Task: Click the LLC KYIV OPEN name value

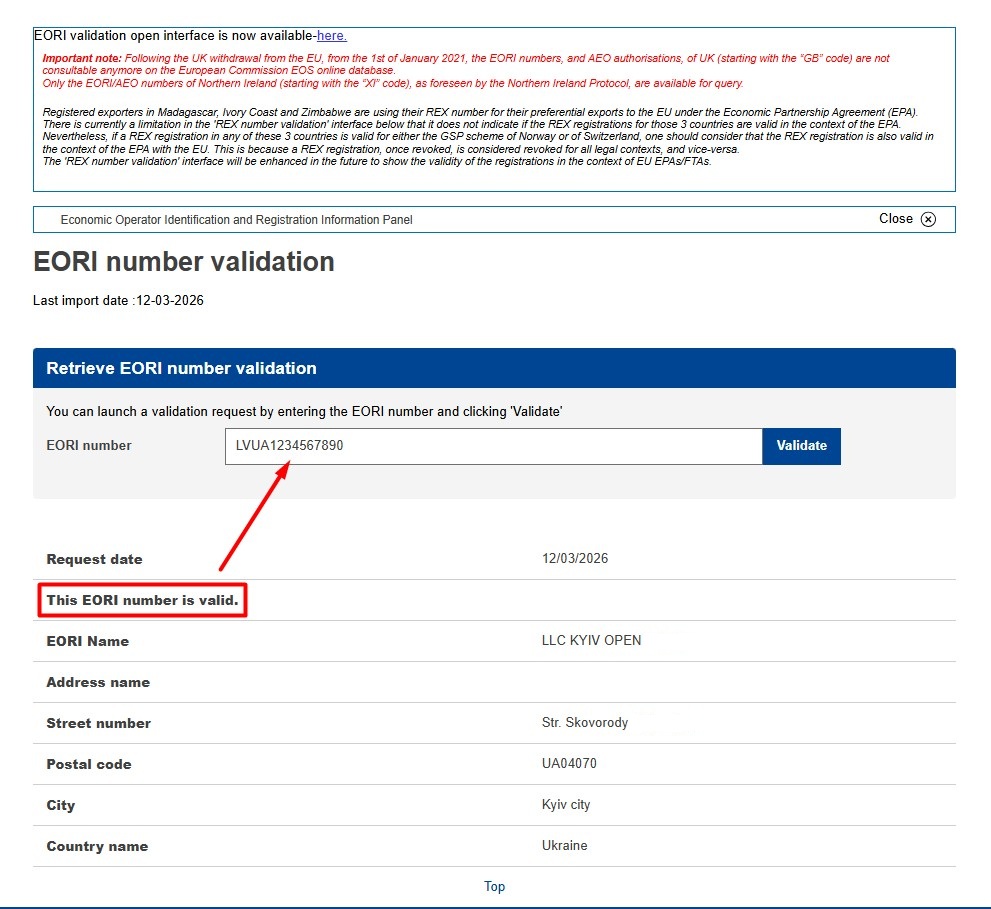Action: (x=591, y=641)
